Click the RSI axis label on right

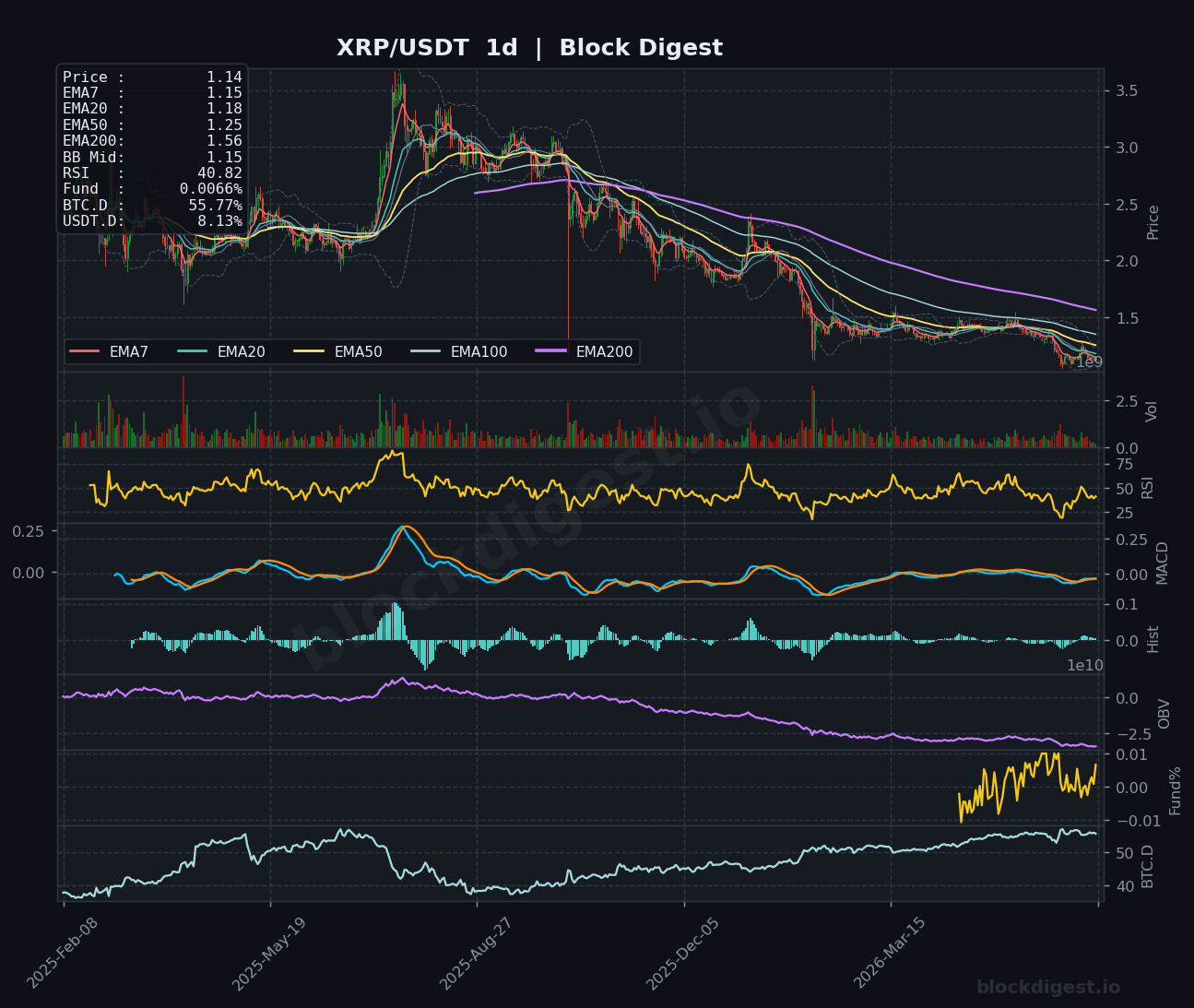coord(1148,487)
